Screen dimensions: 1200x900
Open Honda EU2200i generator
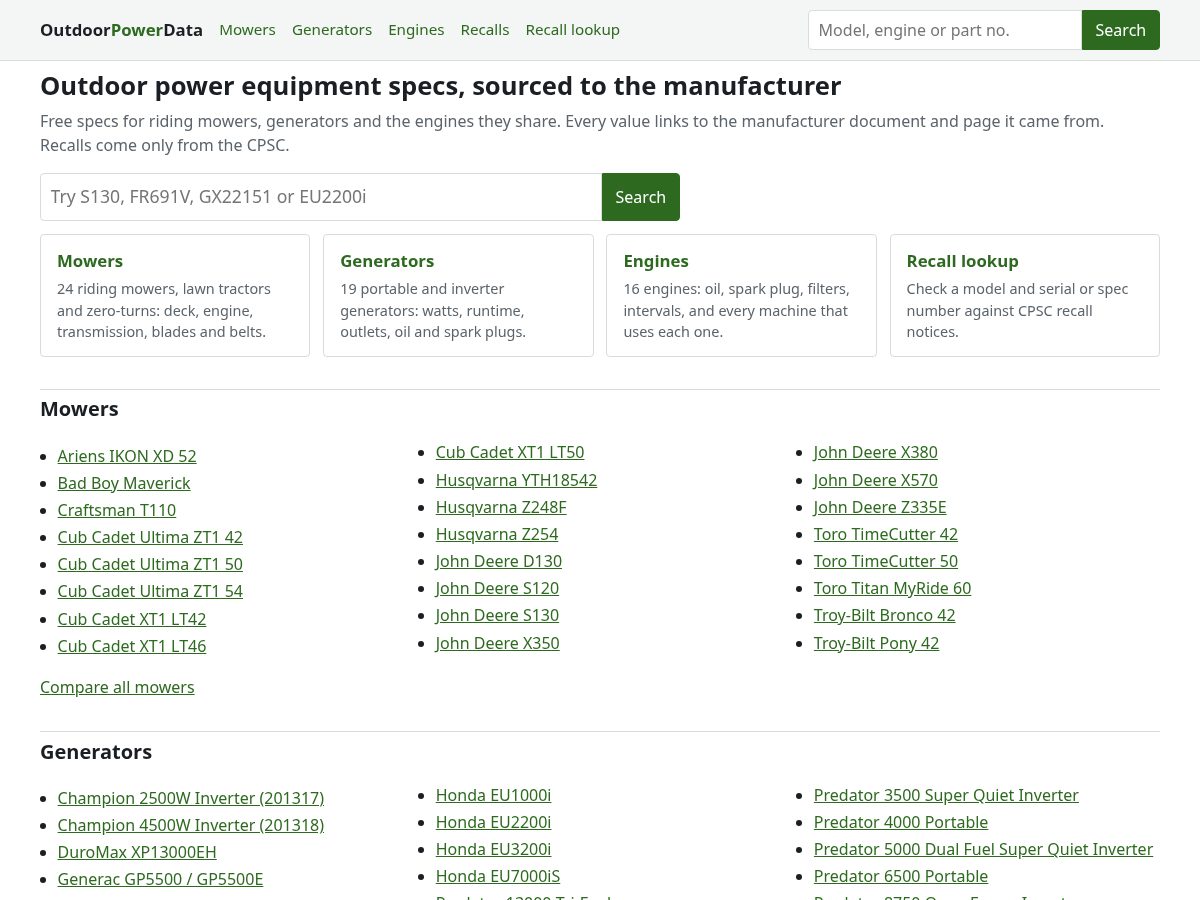point(494,822)
